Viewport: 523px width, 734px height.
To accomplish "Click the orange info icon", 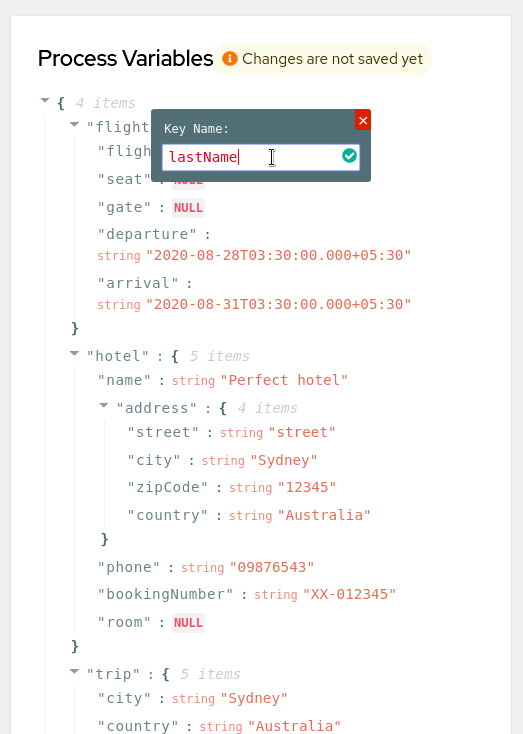I will coord(229,59).
